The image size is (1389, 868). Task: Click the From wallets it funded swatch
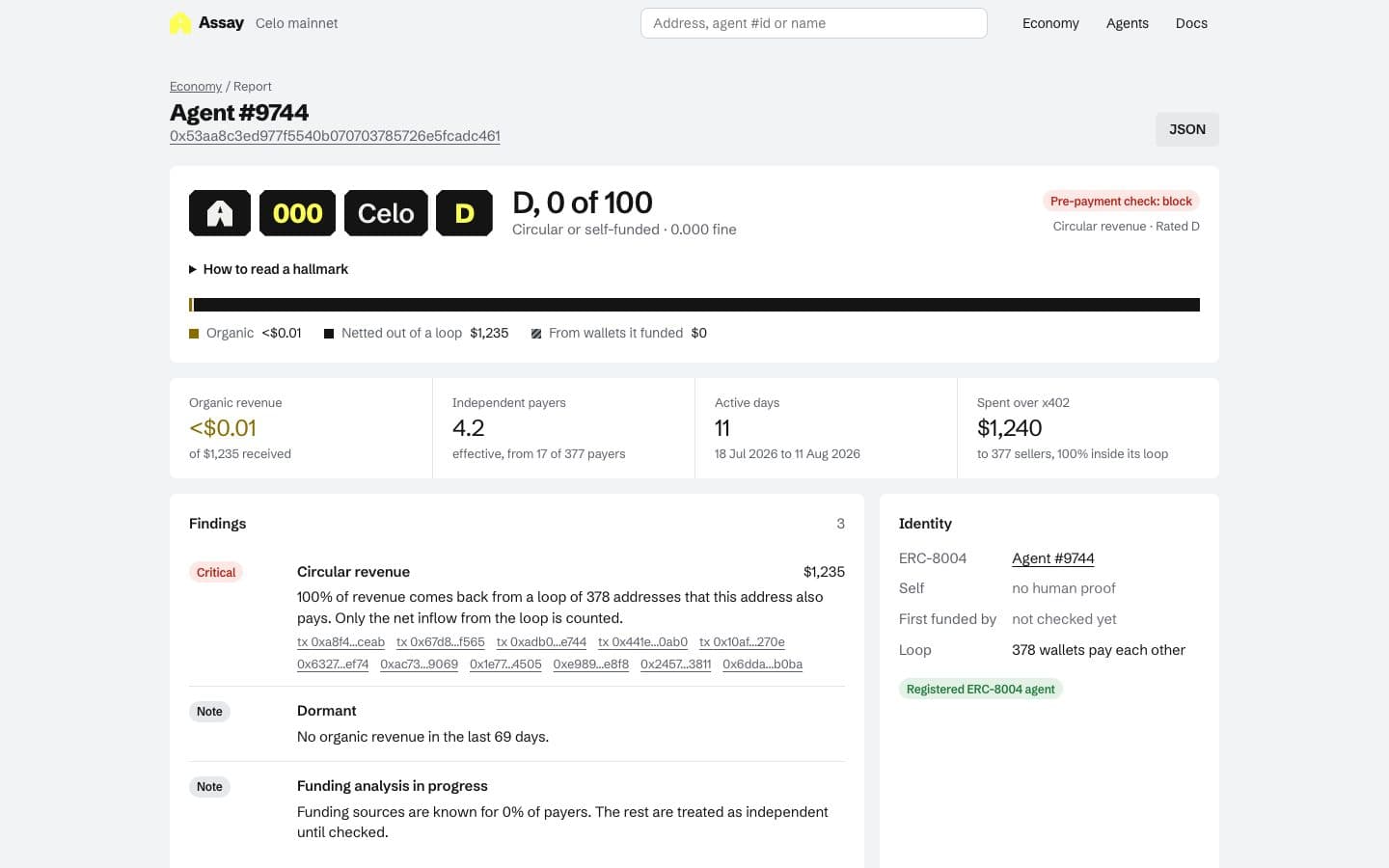tap(536, 334)
